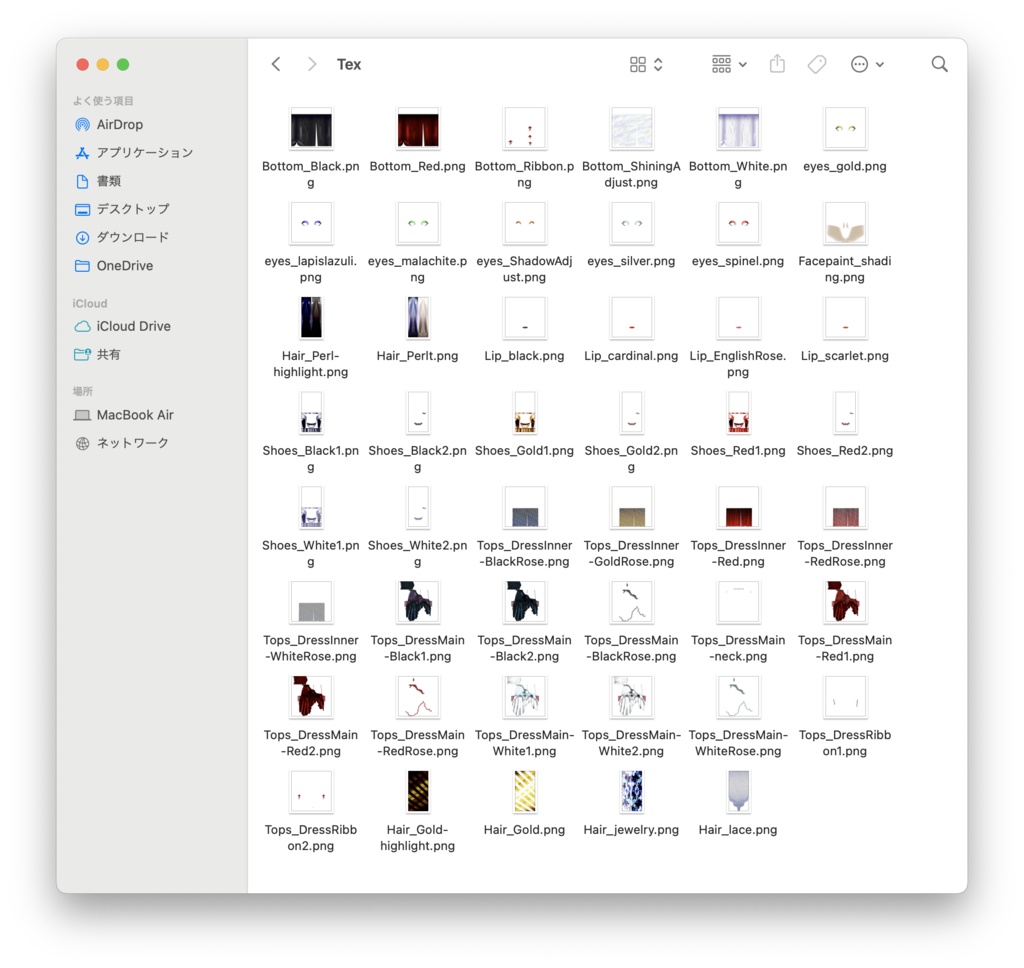Select Hair_Gold-highlight.png thumbnail

point(418,792)
